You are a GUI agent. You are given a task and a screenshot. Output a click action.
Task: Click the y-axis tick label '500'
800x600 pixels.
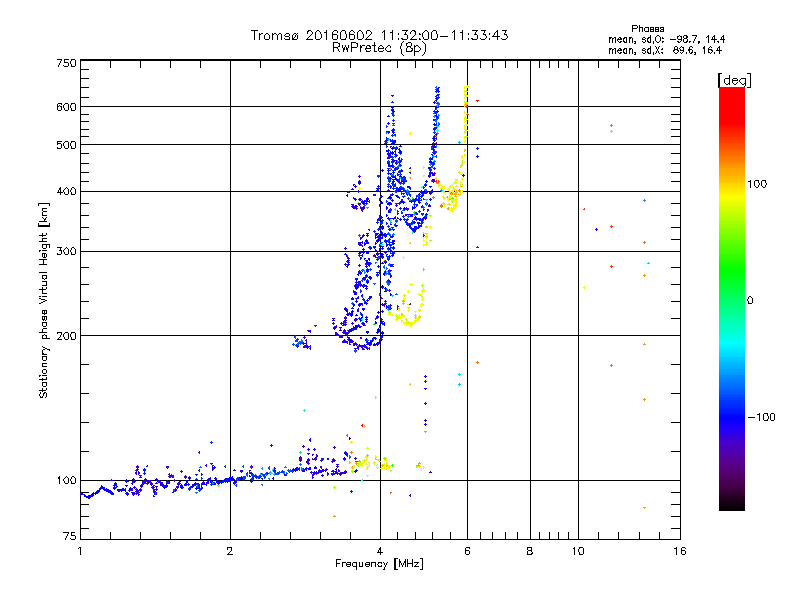[66, 145]
